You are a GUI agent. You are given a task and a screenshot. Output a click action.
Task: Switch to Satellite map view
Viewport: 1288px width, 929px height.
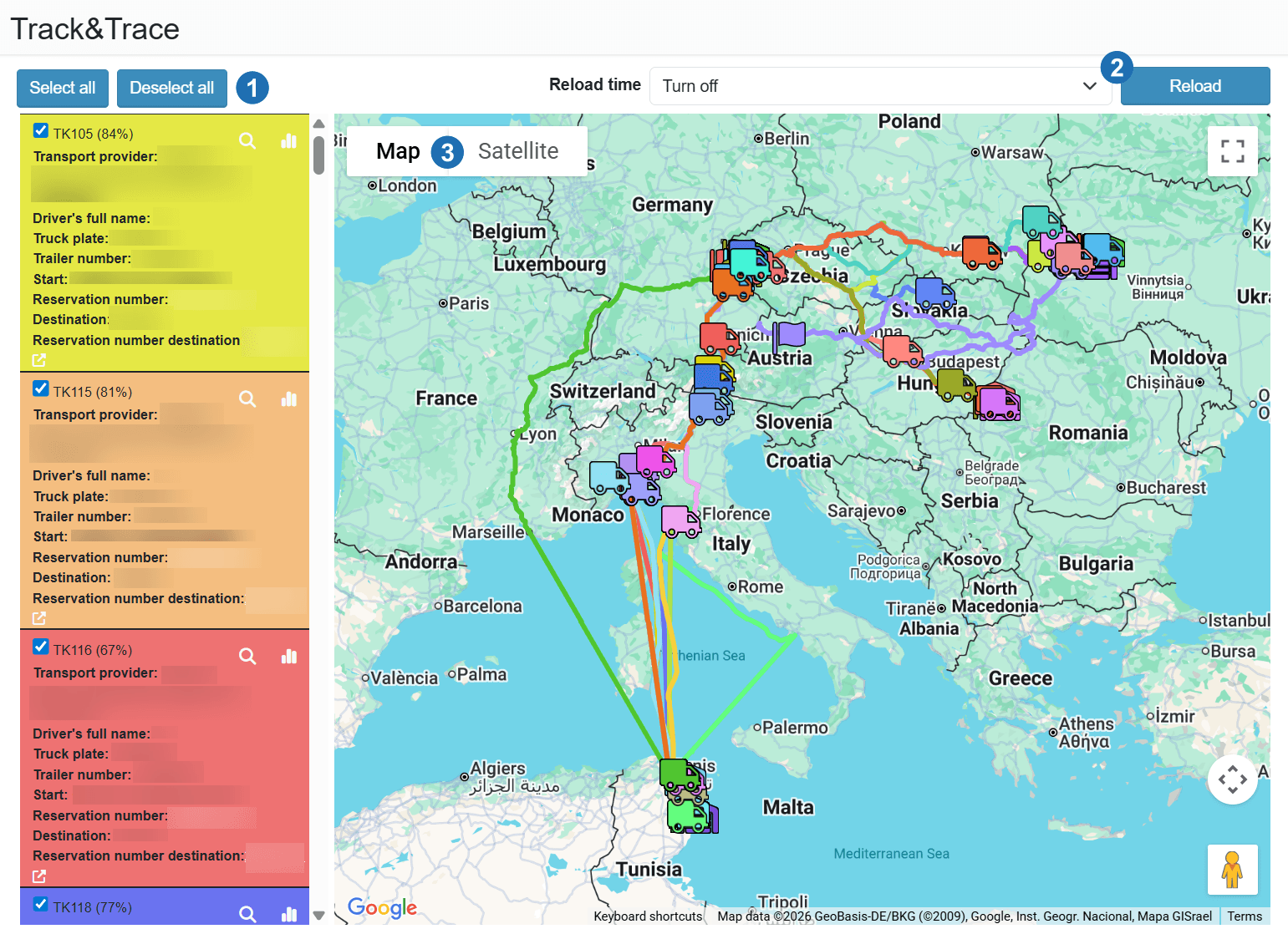tap(517, 151)
